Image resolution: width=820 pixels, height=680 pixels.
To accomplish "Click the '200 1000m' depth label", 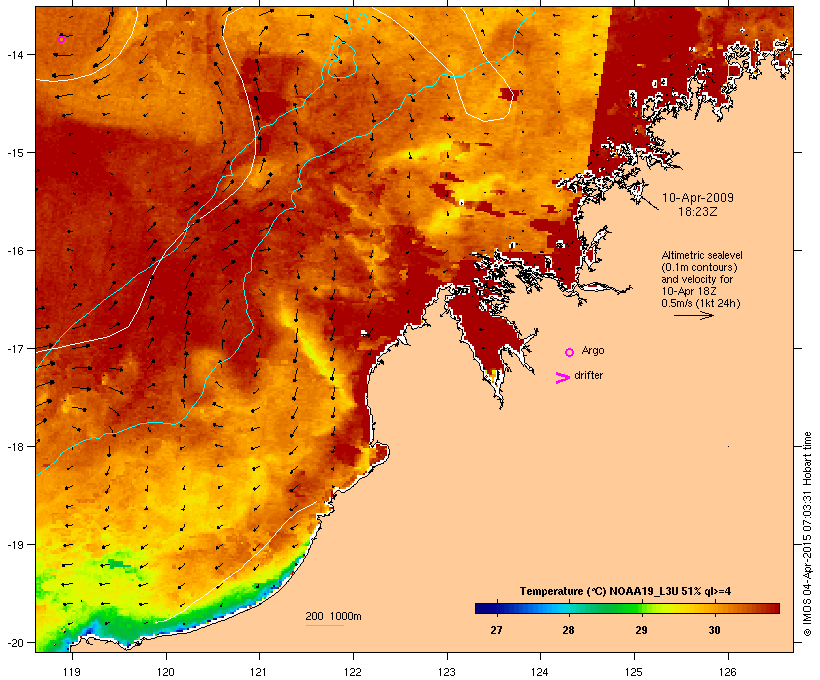I will (333, 616).
